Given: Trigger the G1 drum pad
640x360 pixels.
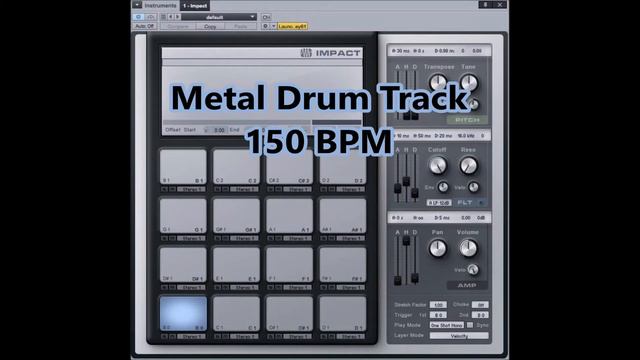Looking at the screenshot, I should pyautogui.click(x=183, y=216).
